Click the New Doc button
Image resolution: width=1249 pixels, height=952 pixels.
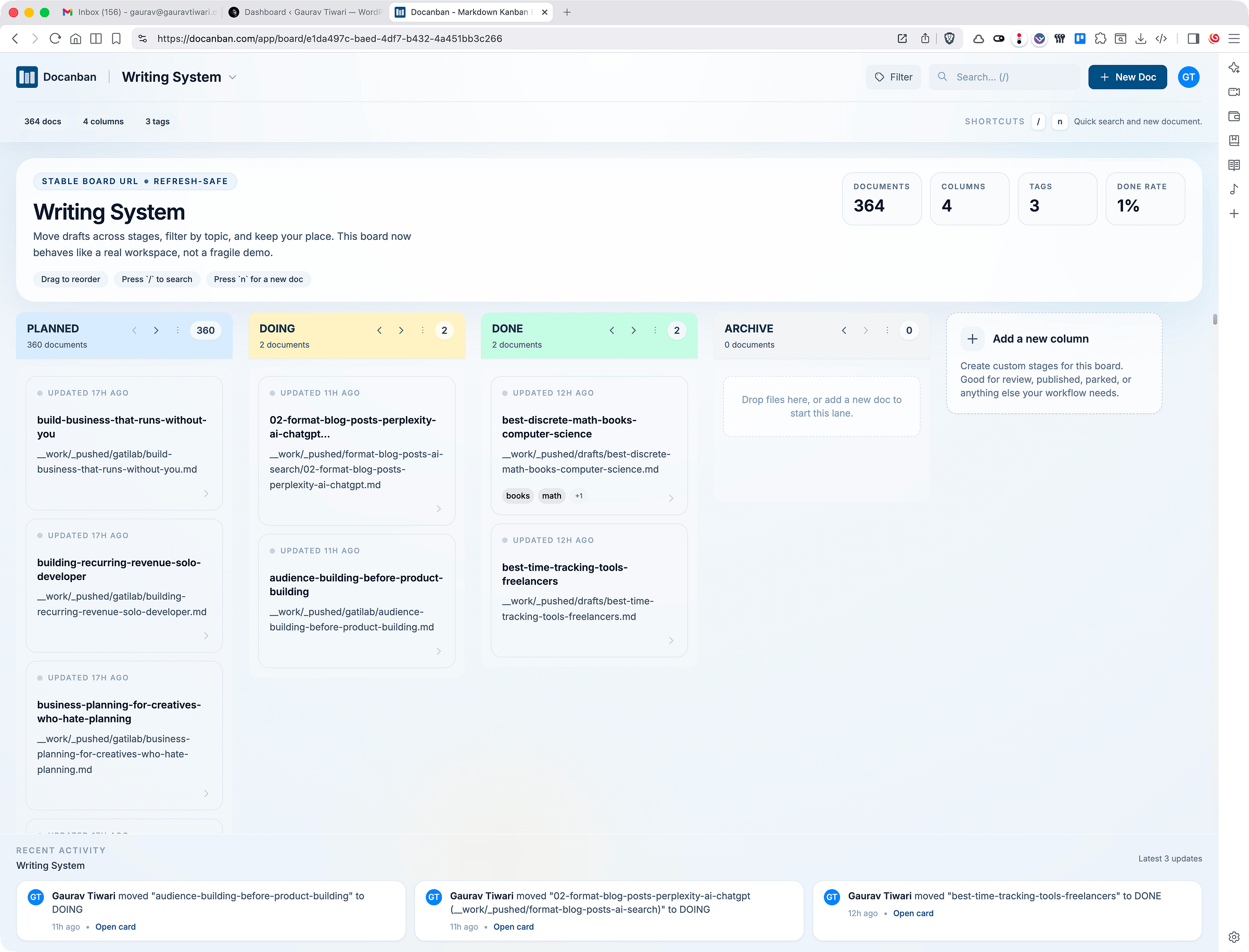click(x=1127, y=77)
